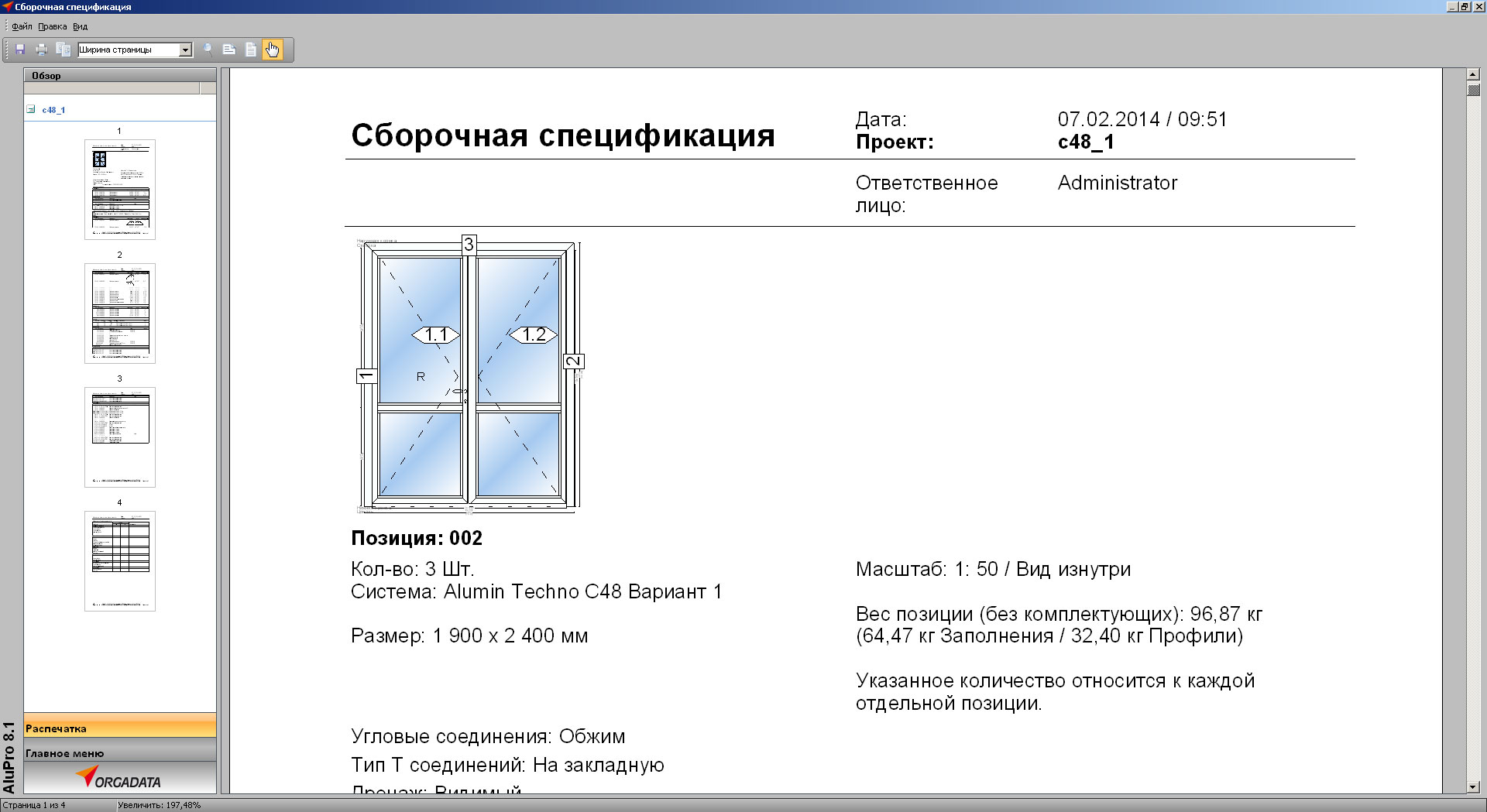Select the single page view icon
The image size is (1487, 812).
(x=251, y=50)
